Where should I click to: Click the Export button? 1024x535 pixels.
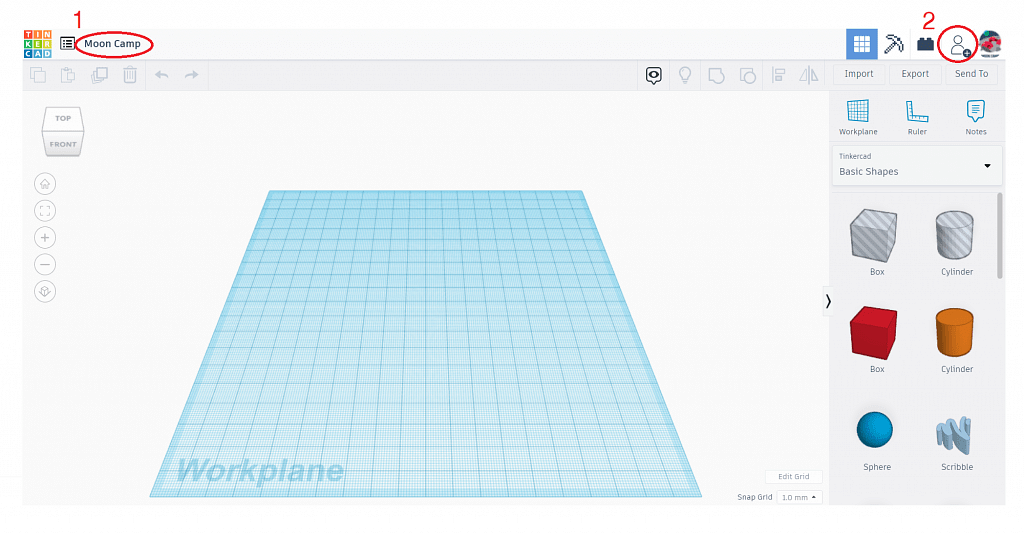coord(915,74)
